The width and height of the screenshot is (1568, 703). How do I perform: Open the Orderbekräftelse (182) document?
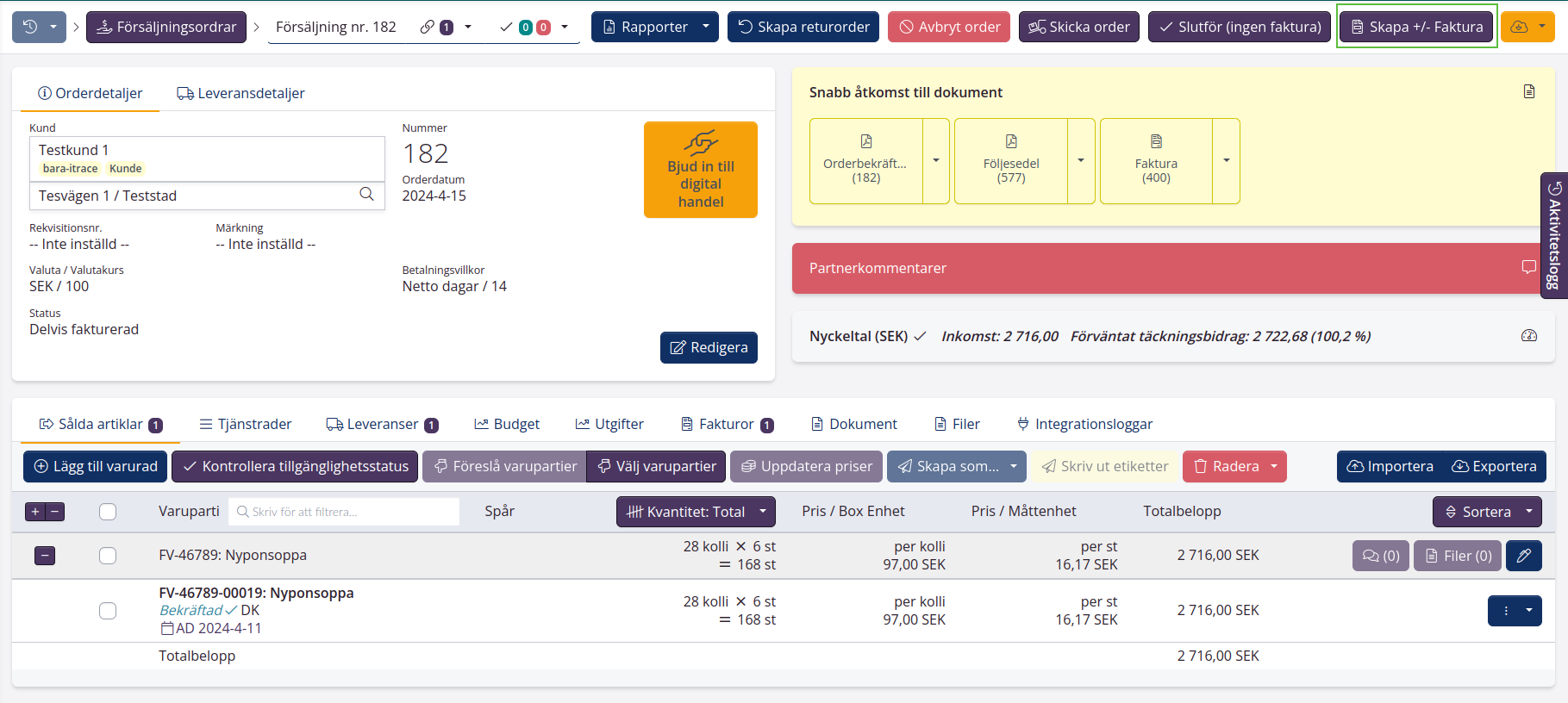tap(865, 161)
